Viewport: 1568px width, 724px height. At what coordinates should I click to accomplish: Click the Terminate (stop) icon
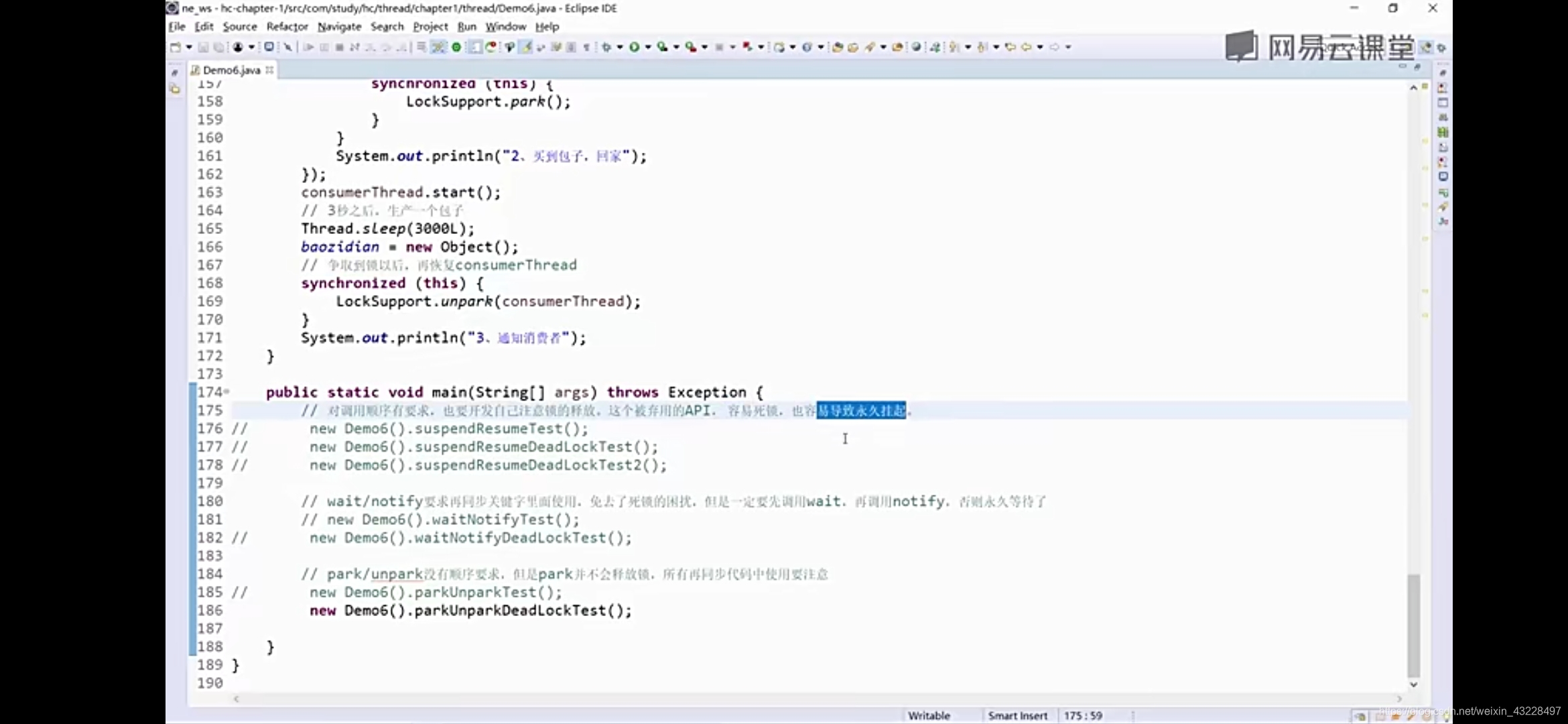pos(340,47)
